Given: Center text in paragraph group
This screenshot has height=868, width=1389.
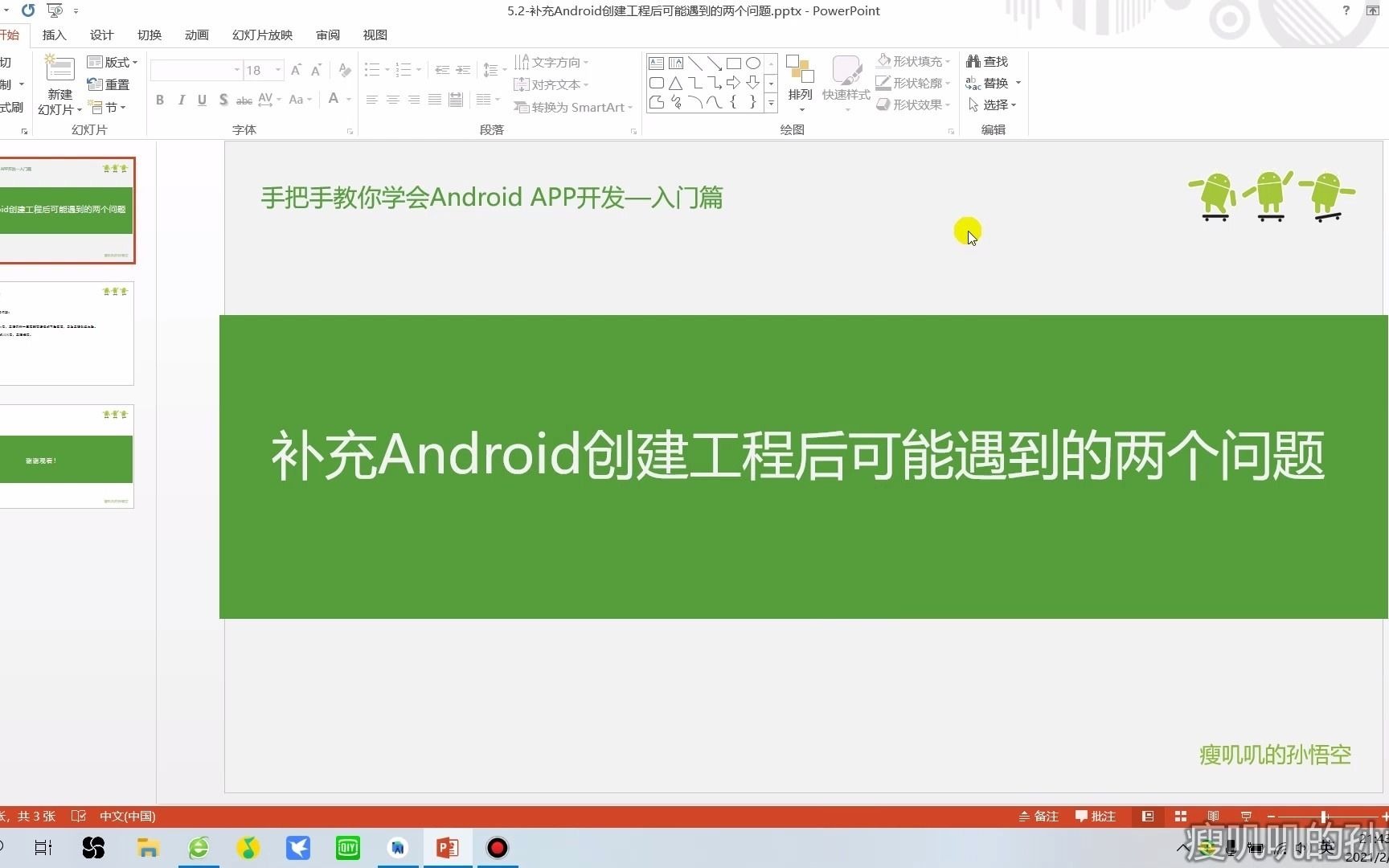Looking at the screenshot, I should tap(392, 100).
